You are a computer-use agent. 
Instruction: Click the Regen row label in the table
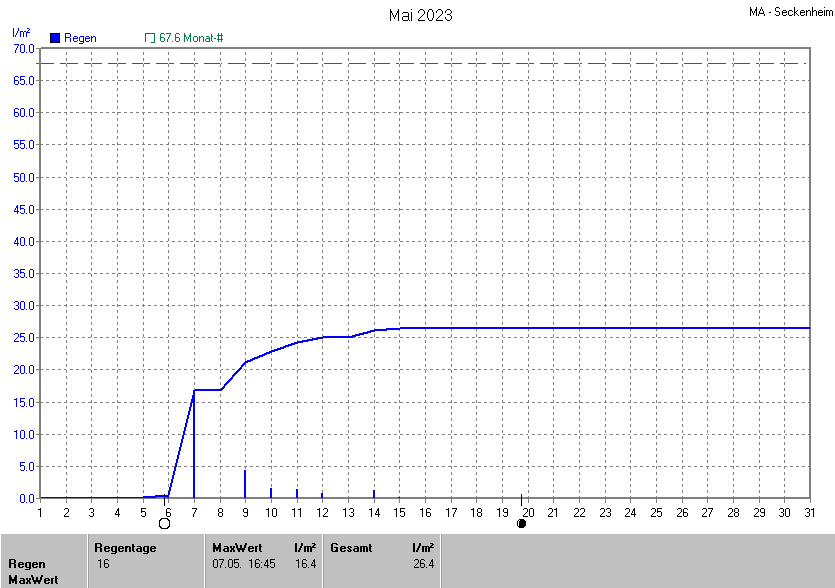pyautogui.click(x=27, y=564)
